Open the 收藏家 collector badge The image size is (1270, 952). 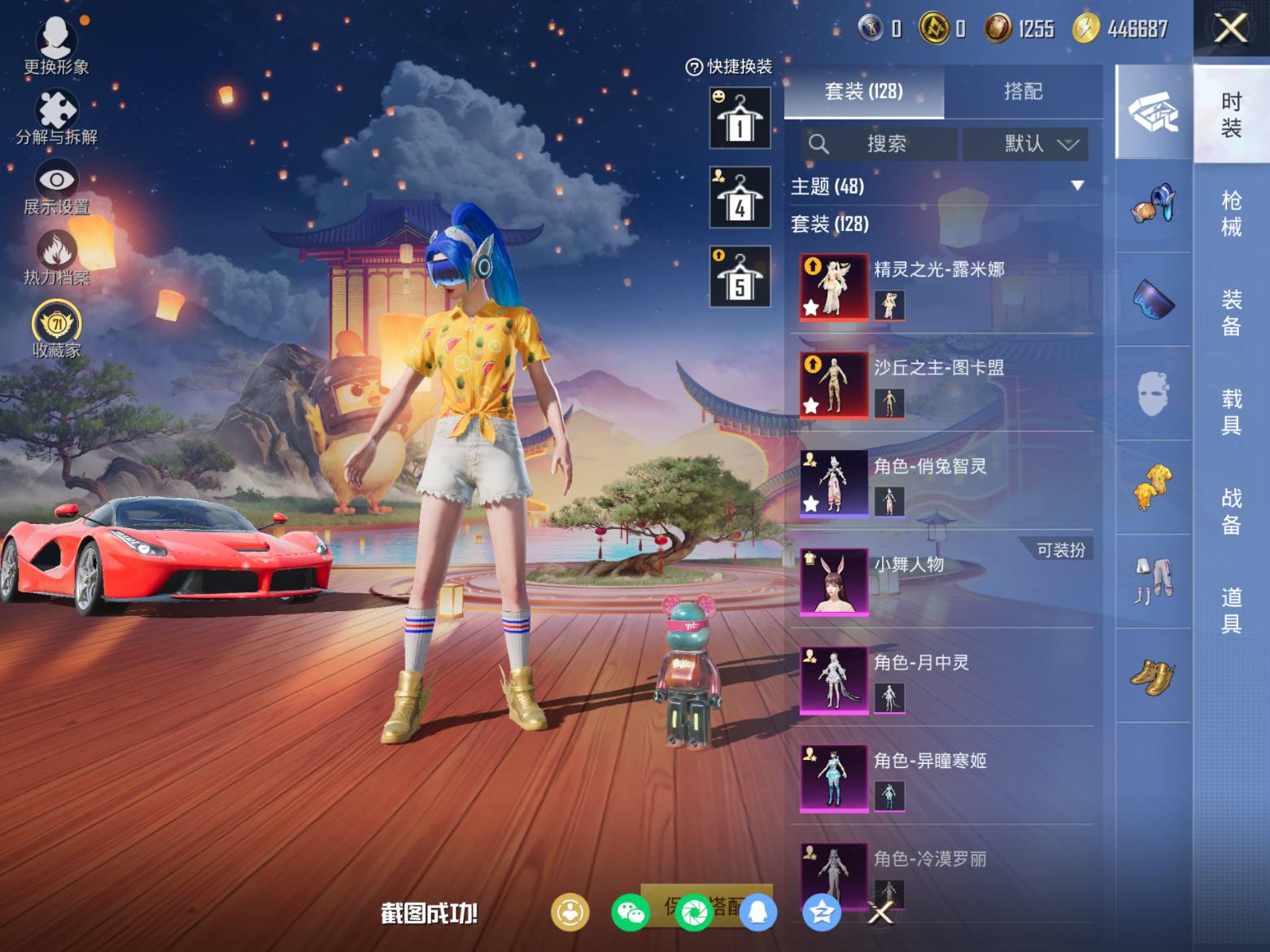56,324
